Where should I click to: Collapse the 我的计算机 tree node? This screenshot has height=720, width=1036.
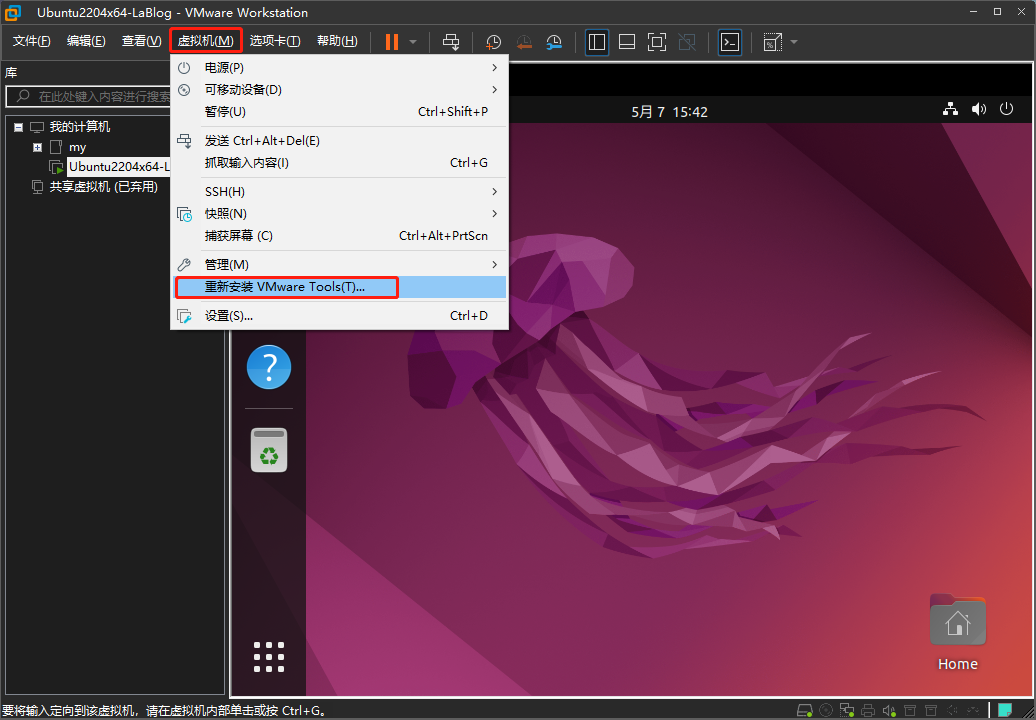[18, 127]
